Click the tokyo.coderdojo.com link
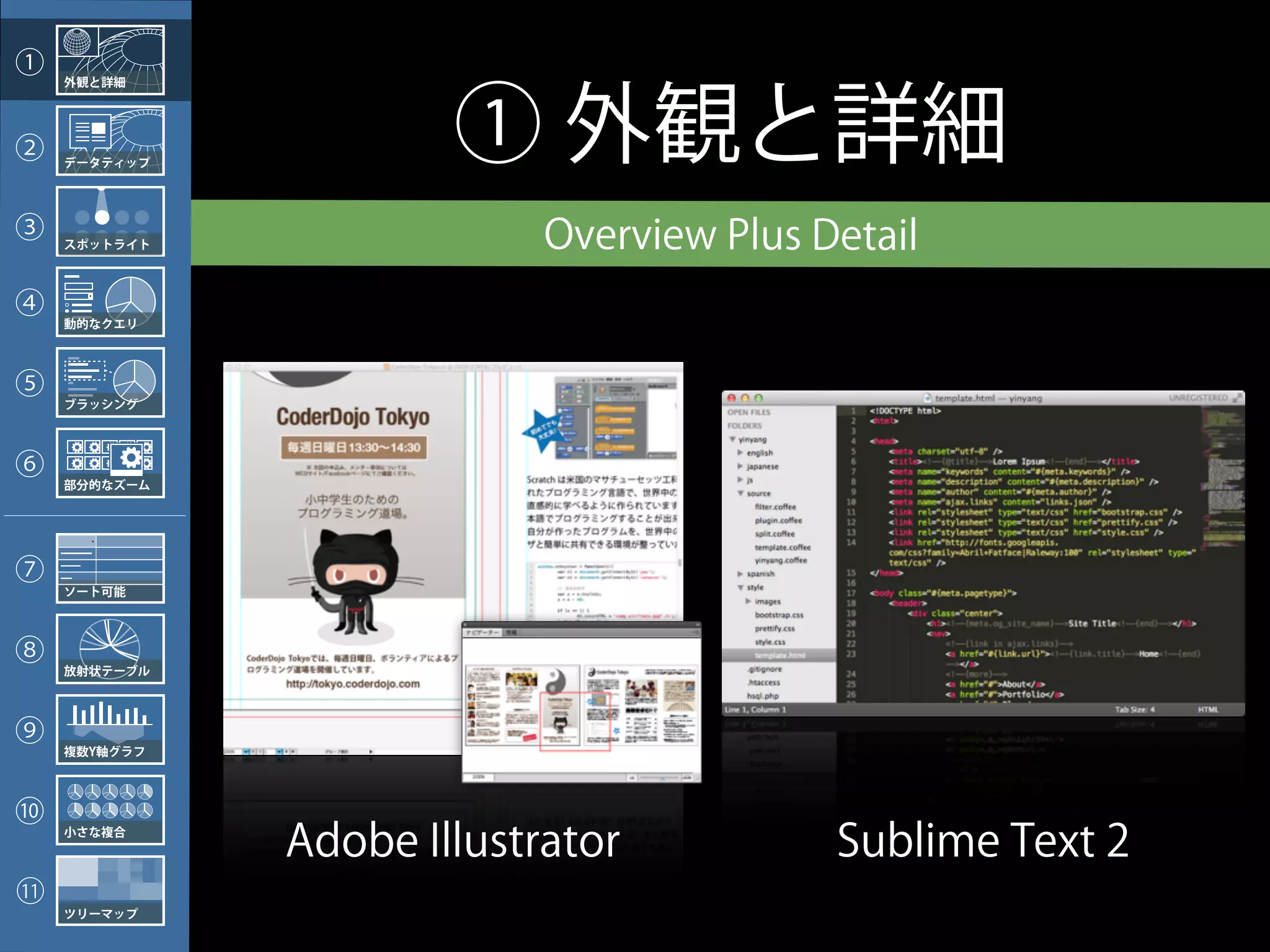Viewport: 1270px width, 952px height. [x=352, y=684]
